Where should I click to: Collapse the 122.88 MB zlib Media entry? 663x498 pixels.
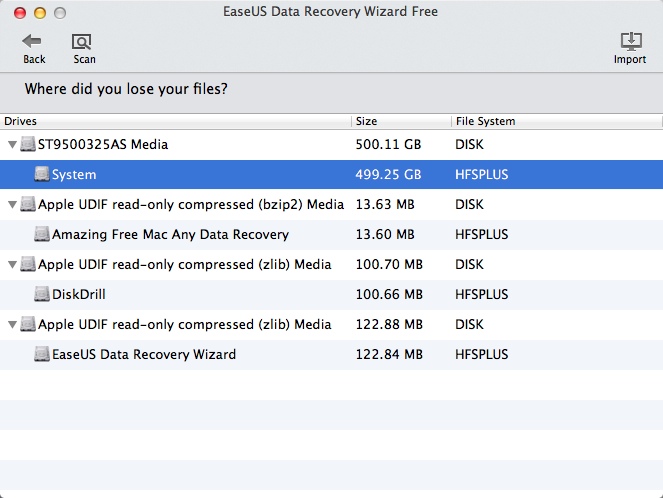coord(12,324)
